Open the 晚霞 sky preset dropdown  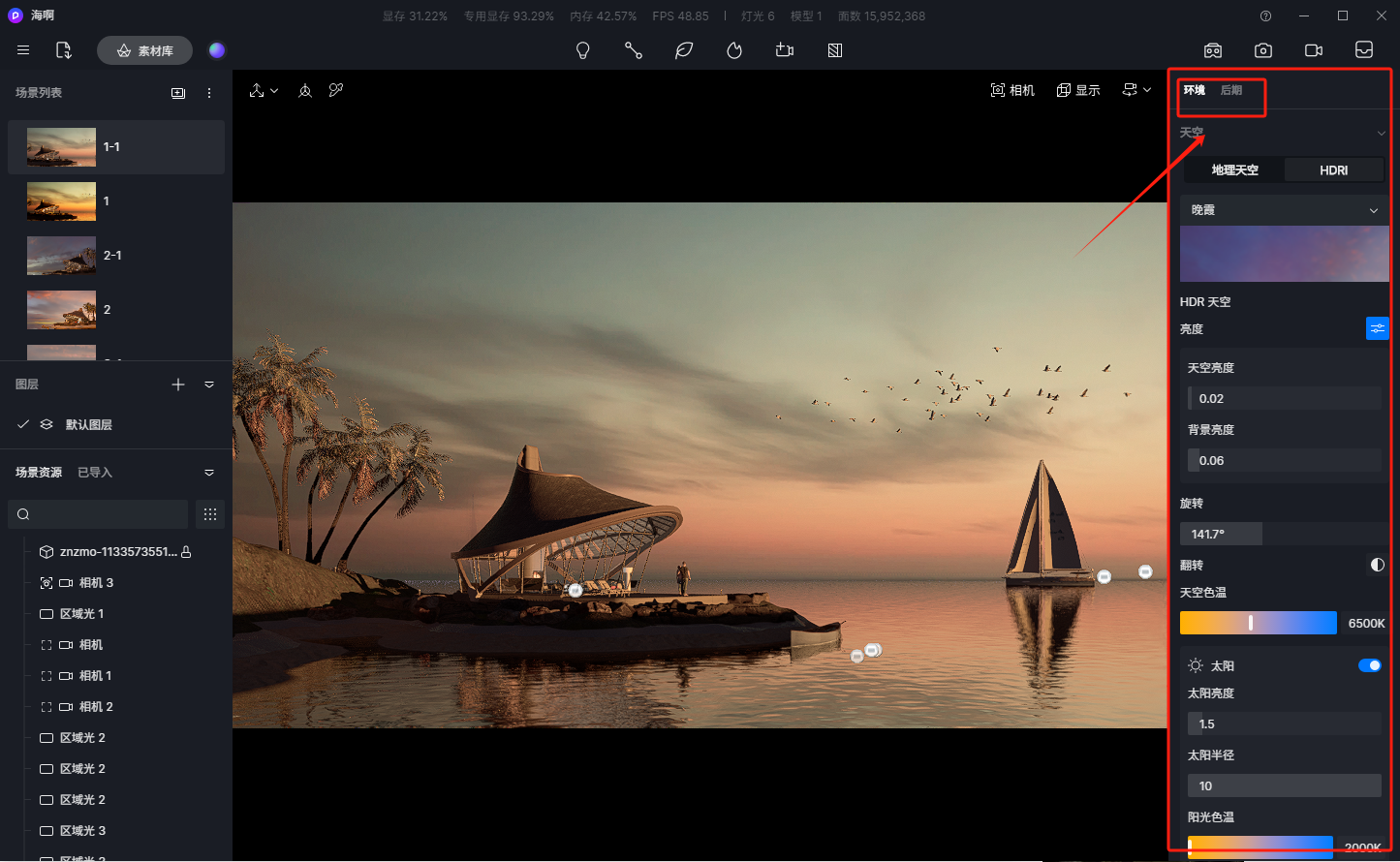click(x=1284, y=210)
